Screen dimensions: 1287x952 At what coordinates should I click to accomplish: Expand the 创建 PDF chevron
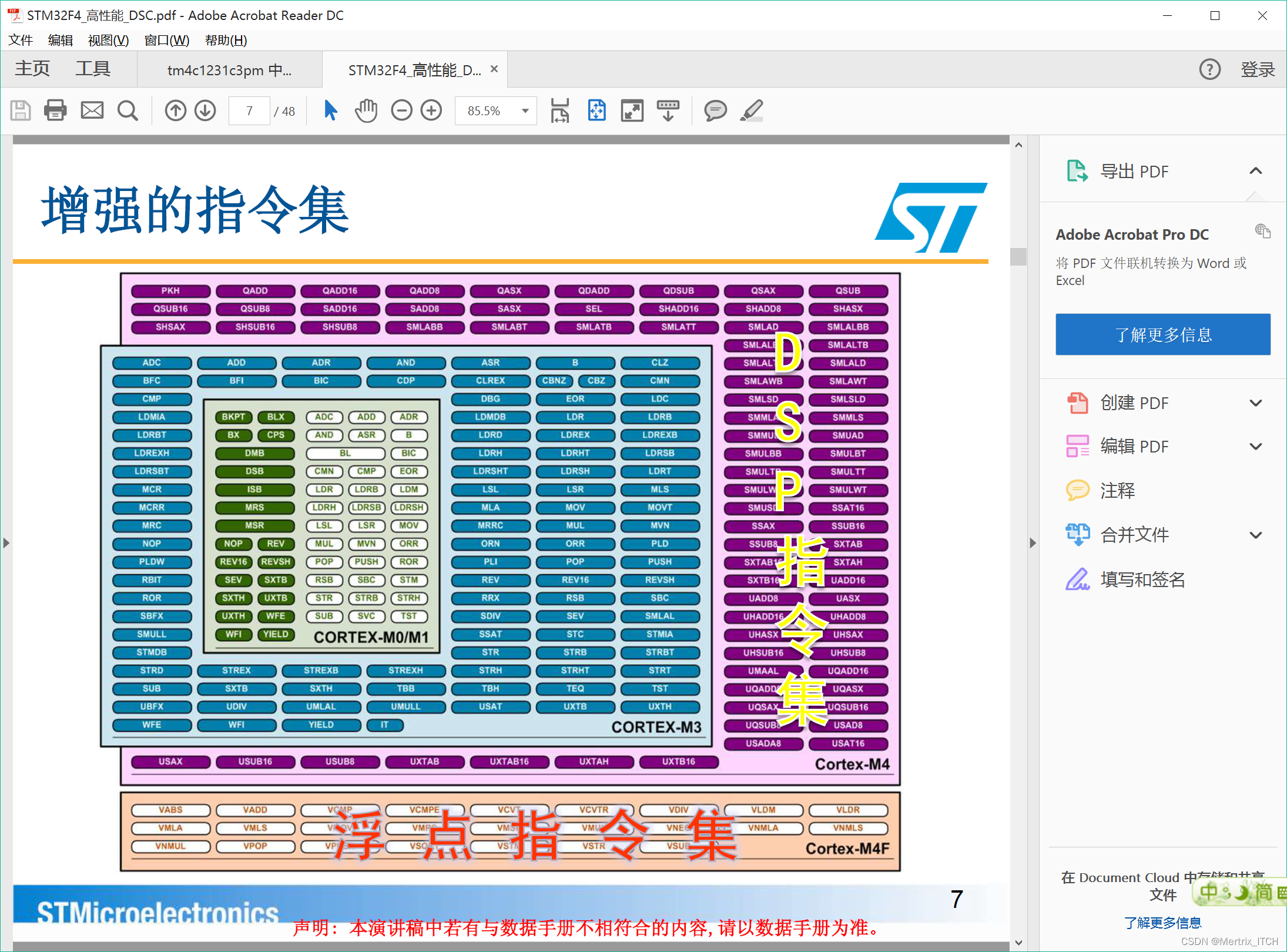pos(1256,403)
